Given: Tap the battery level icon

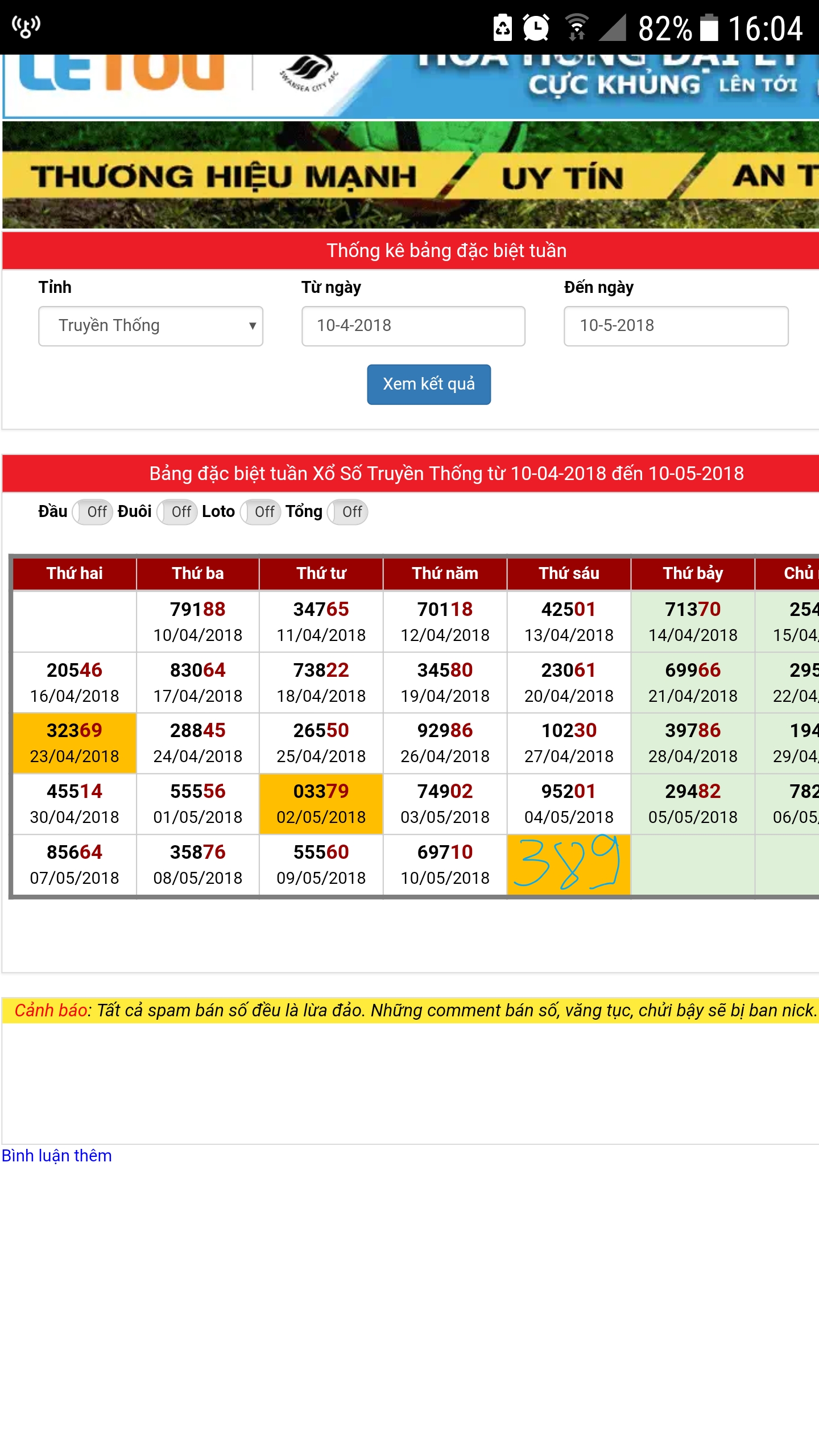Looking at the screenshot, I should pyautogui.click(x=709, y=27).
